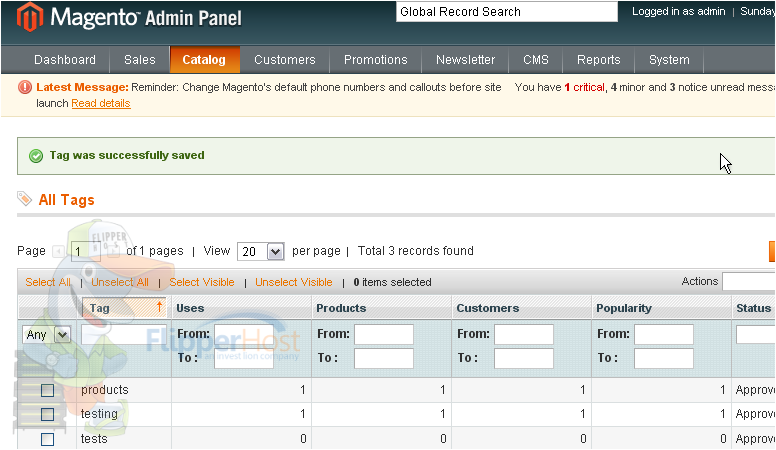Image resolution: width=776 pixels, height=450 pixels.
Task: Click the Total 3 records found text
Action: click(416, 251)
